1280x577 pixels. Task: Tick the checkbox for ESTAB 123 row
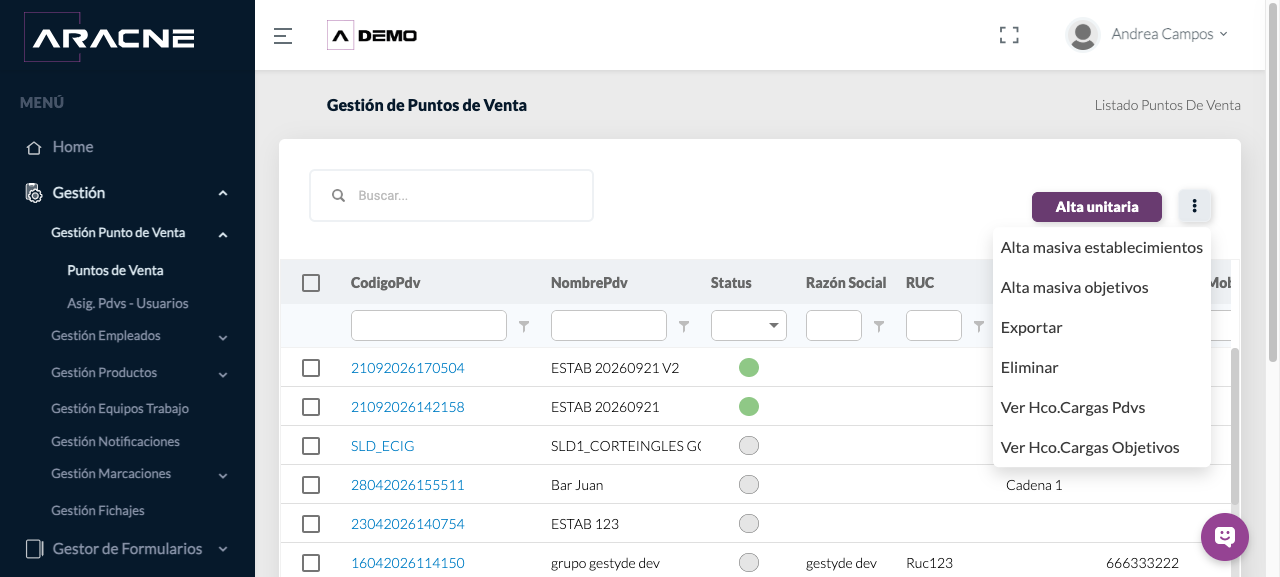pyautogui.click(x=311, y=524)
